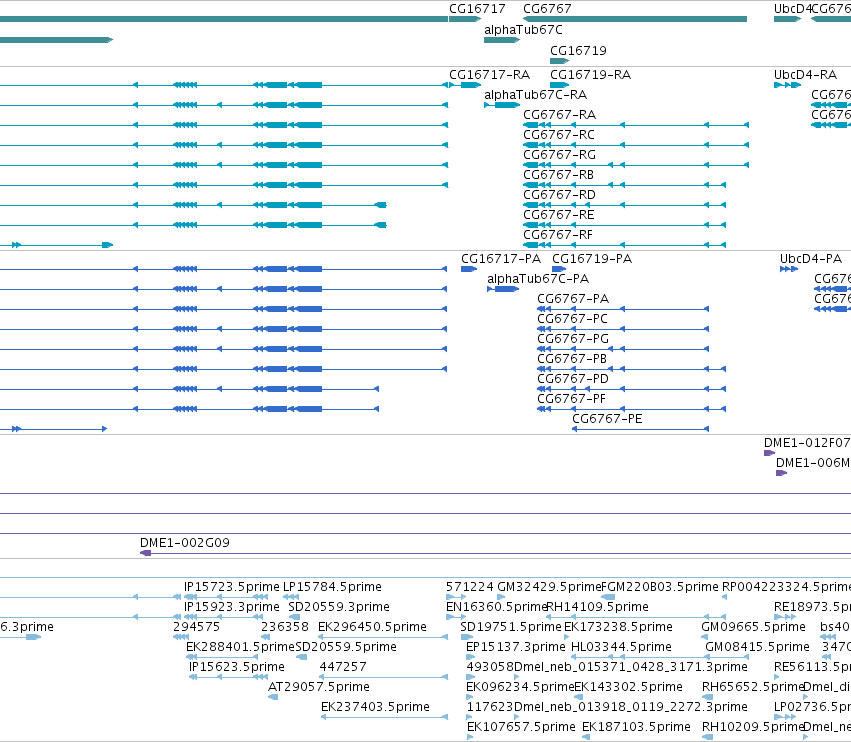Open the LP15784.5prime EST label
This screenshot has width=851, height=742.
(332, 587)
